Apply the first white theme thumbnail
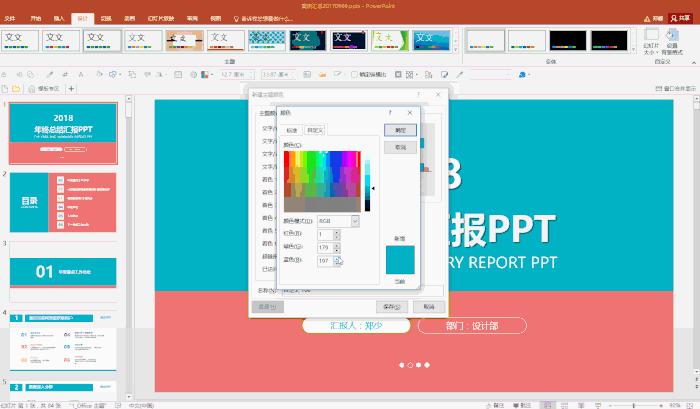 point(20,41)
